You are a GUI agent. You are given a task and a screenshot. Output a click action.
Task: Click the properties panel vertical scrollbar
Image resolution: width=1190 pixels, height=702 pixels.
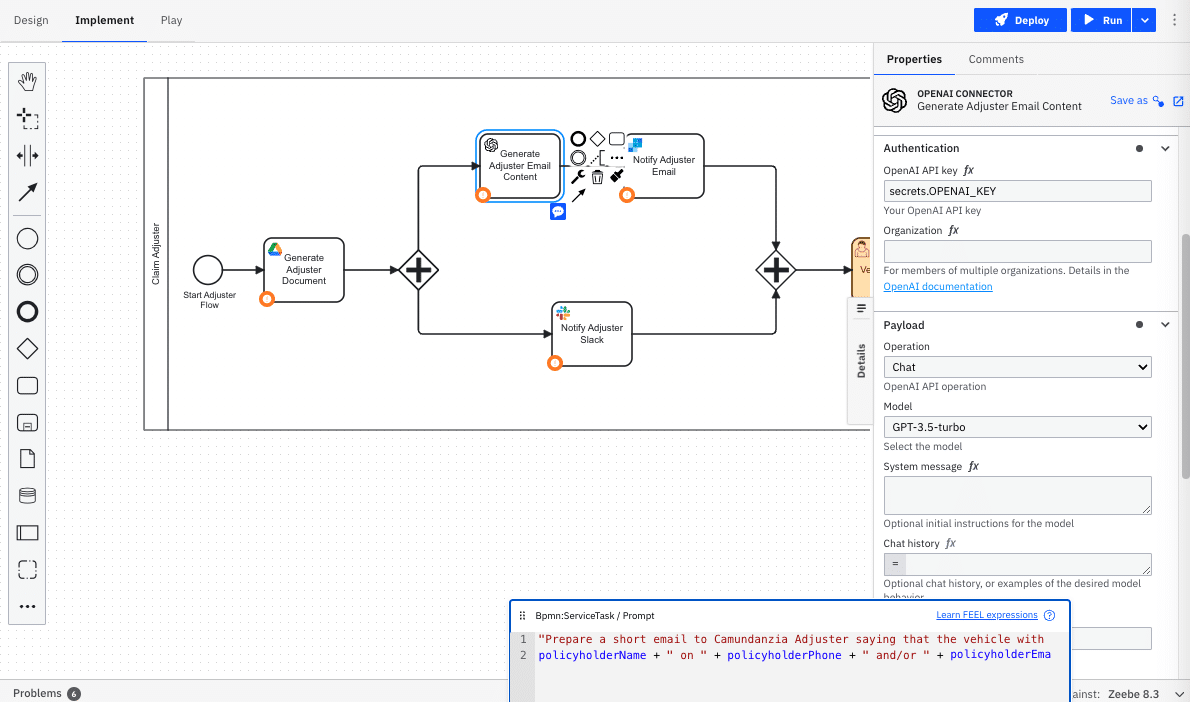tap(1185, 357)
